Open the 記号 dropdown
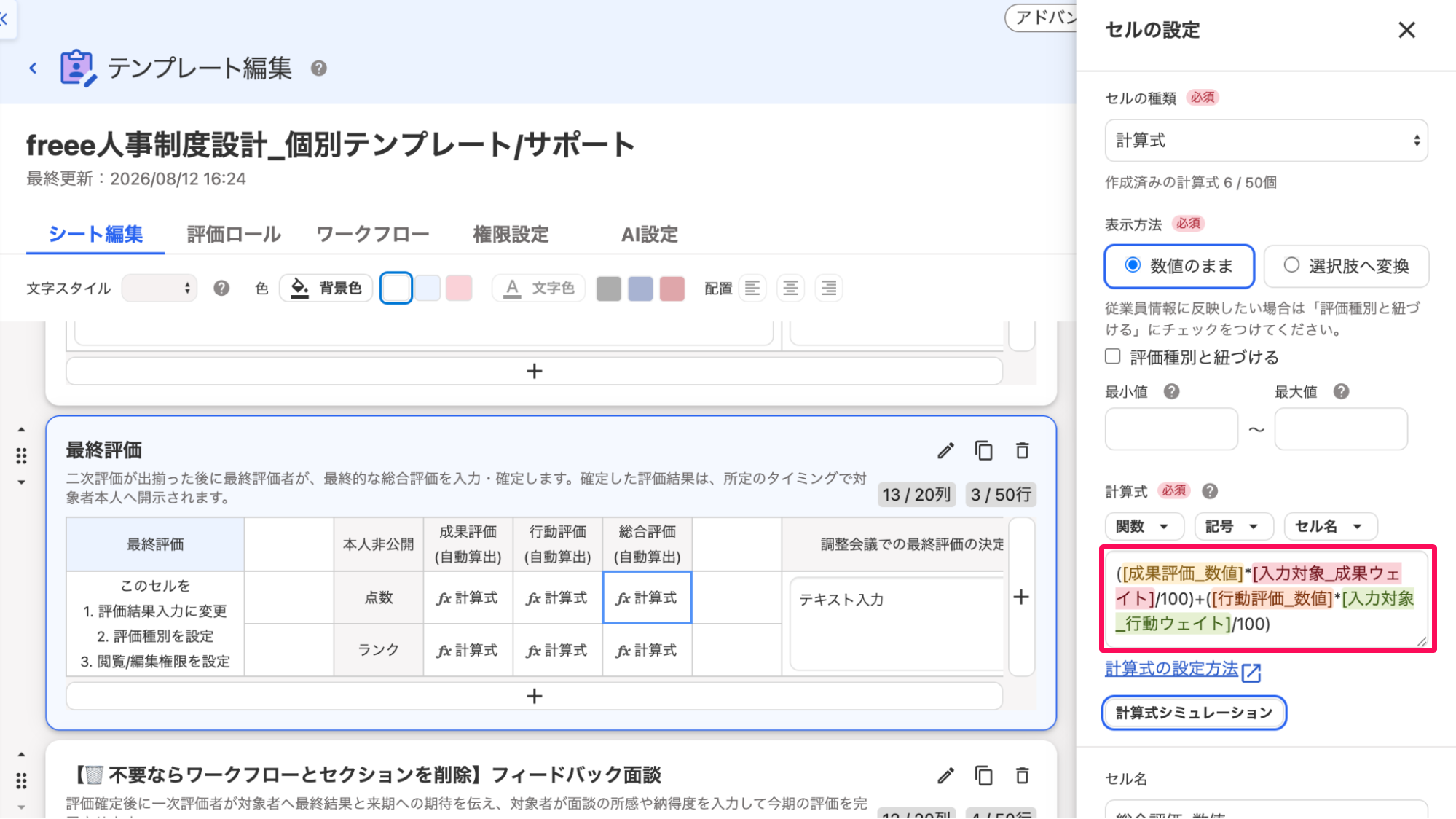 pyautogui.click(x=1234, y=527)
